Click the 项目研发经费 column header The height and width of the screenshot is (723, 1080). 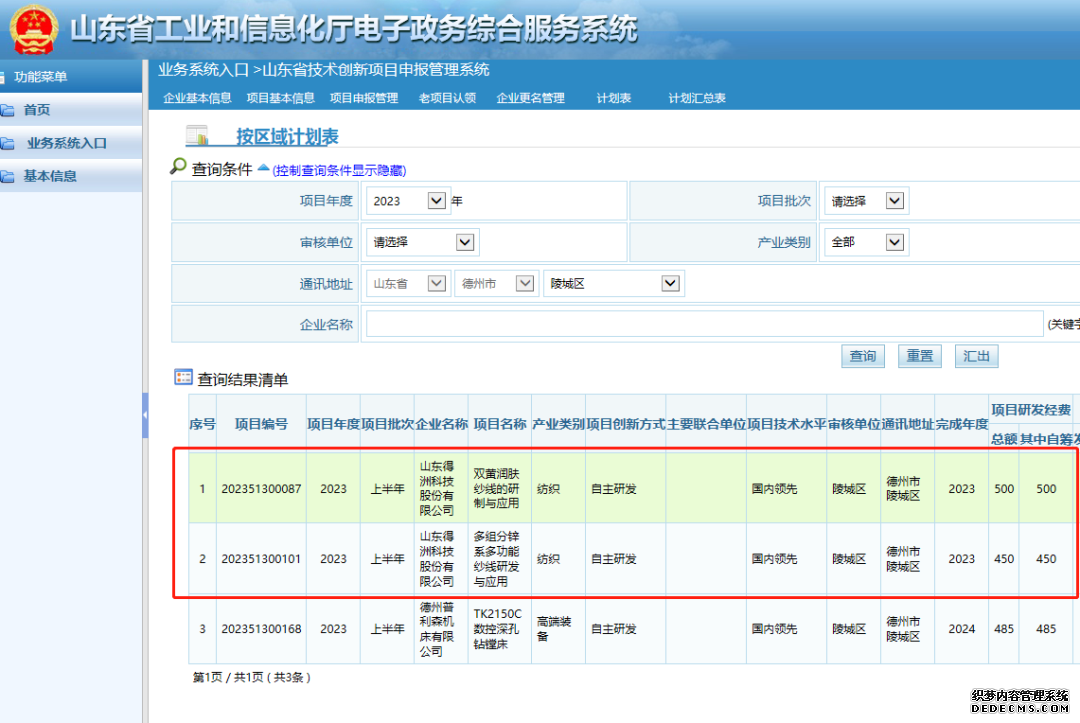[x=1031, y=410]
